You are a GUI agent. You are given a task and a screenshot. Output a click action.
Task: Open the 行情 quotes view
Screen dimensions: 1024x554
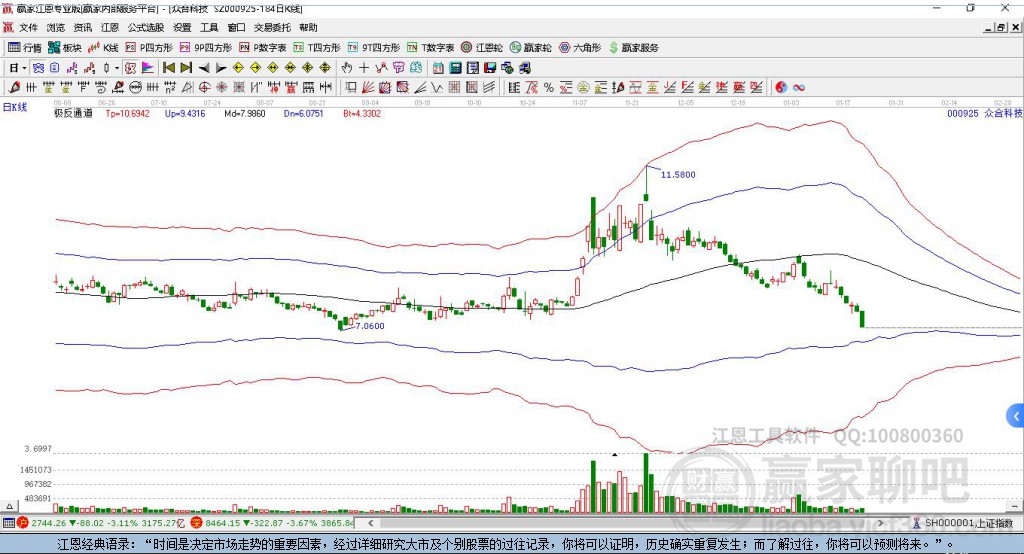(25, 48)
